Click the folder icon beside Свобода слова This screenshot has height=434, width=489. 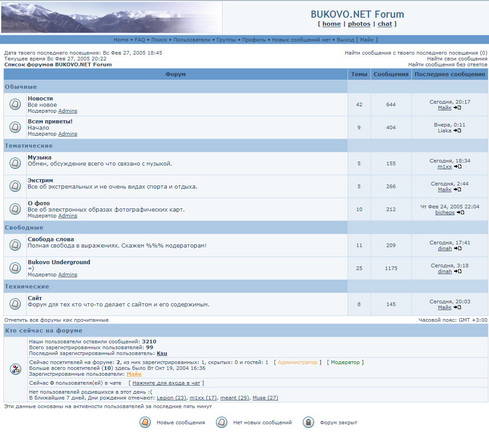pos(15,245)
